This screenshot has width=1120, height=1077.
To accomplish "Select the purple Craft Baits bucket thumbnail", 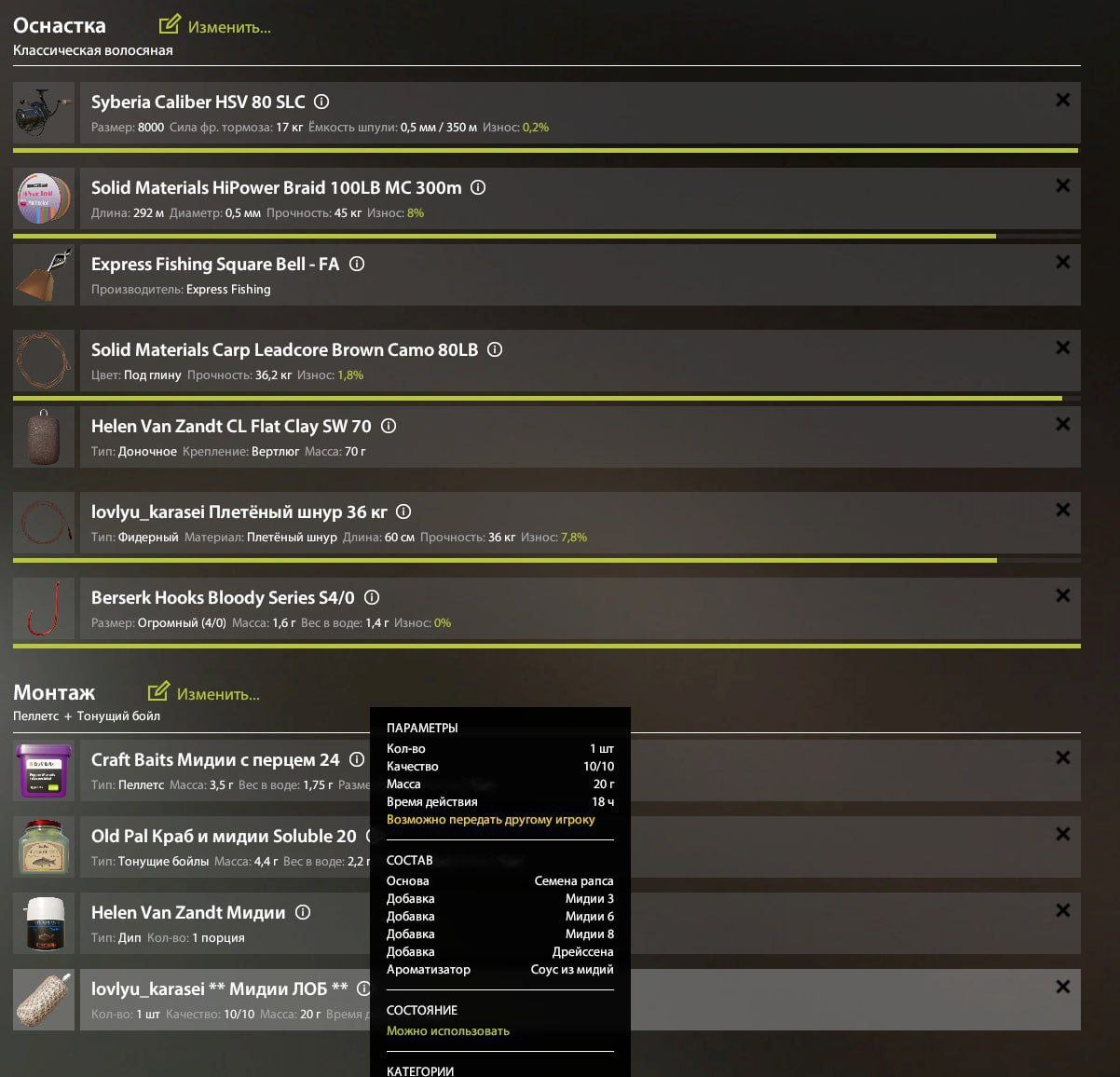I will (44, 770).
